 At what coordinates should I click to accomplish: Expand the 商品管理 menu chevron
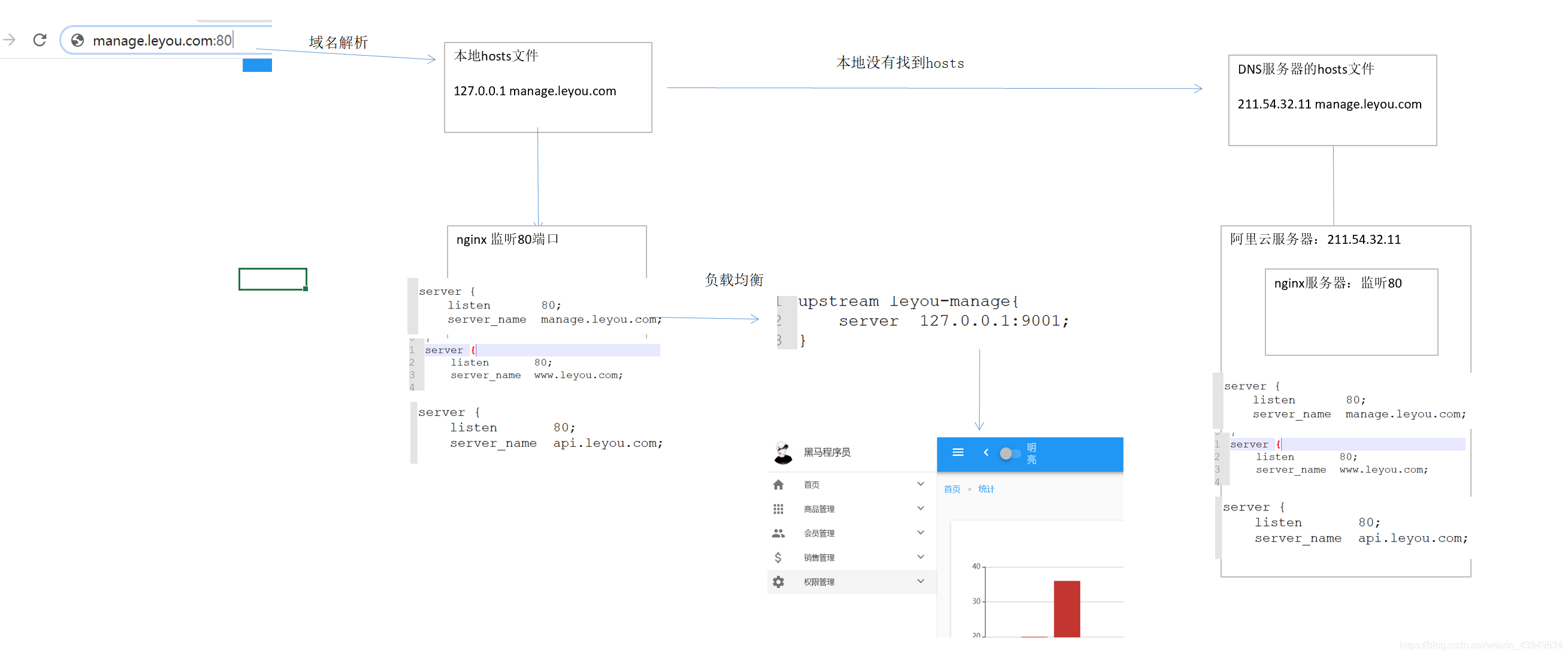point(920,508)
